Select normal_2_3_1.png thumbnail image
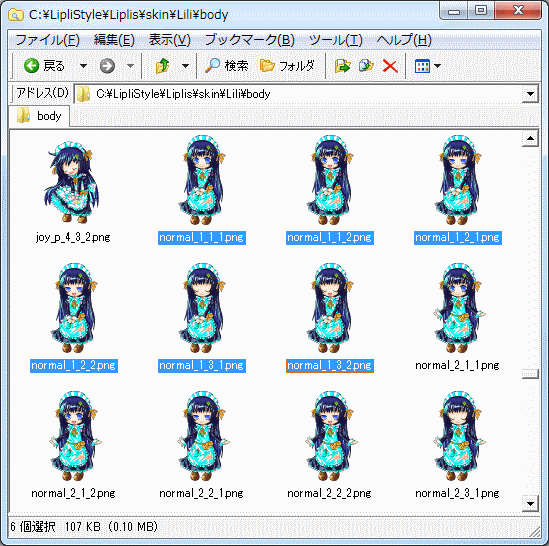This screenshot has height=546, width=549. pyautogui.click(x=458, y=436)
